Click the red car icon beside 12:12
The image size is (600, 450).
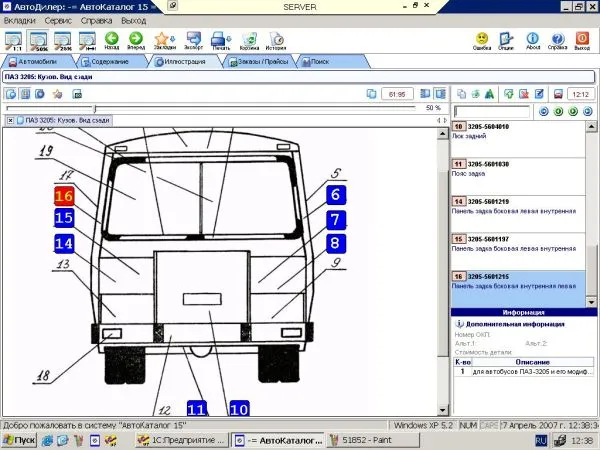[558, 94]
